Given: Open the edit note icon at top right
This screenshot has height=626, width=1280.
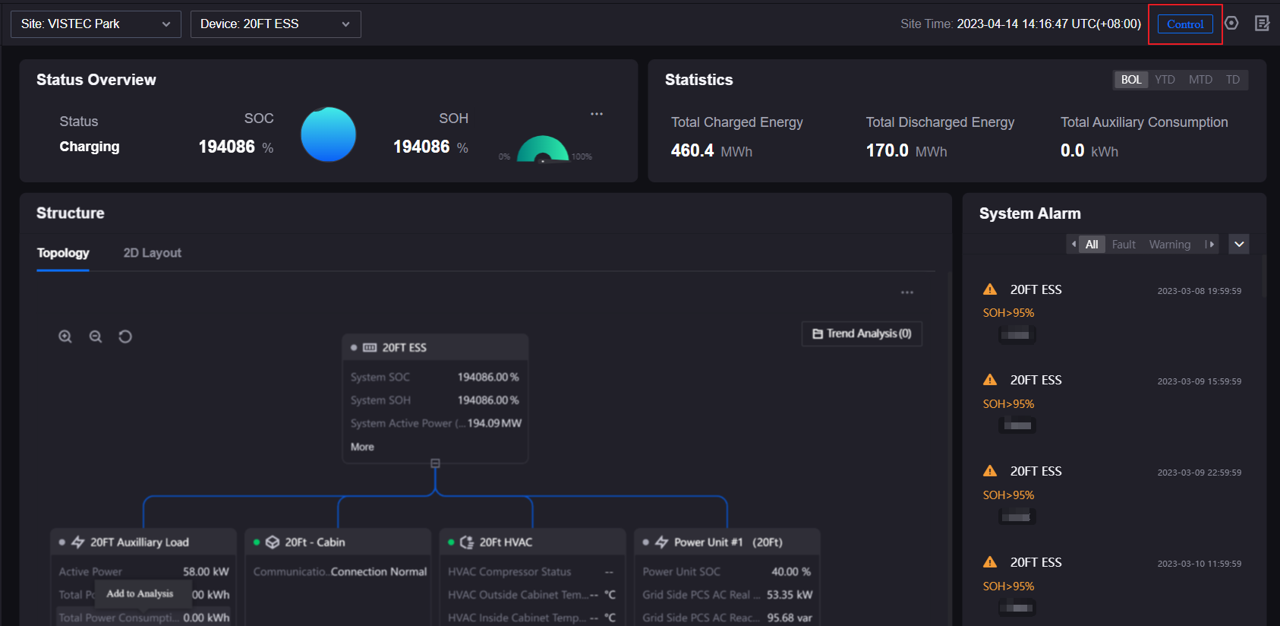Looking at the screenshot, I should coord(1262,23).
